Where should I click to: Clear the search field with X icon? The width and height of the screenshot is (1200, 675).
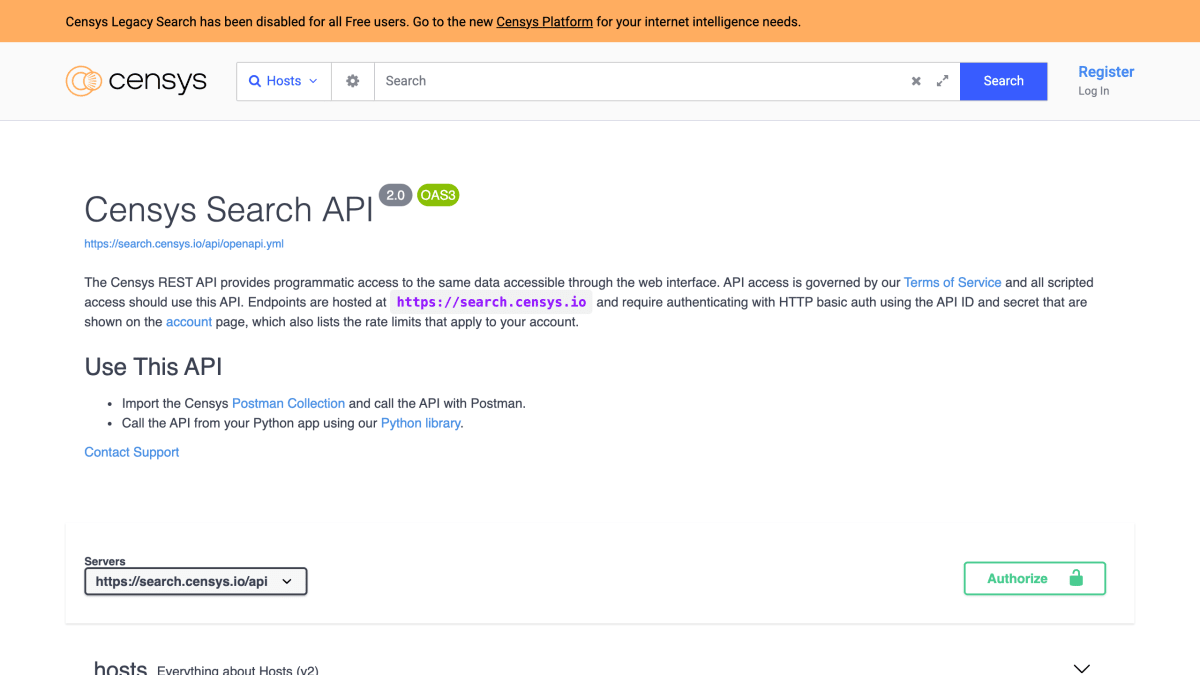coord(916,81)
